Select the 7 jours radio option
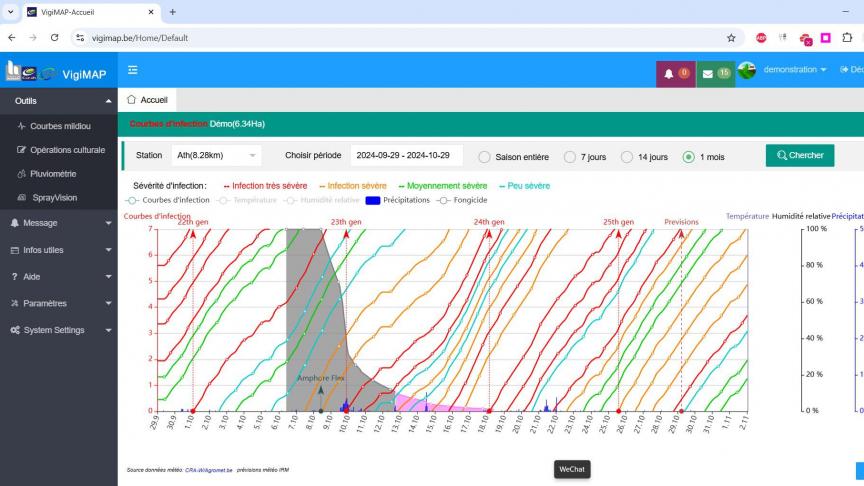864x486 pixels. point(570,157)
